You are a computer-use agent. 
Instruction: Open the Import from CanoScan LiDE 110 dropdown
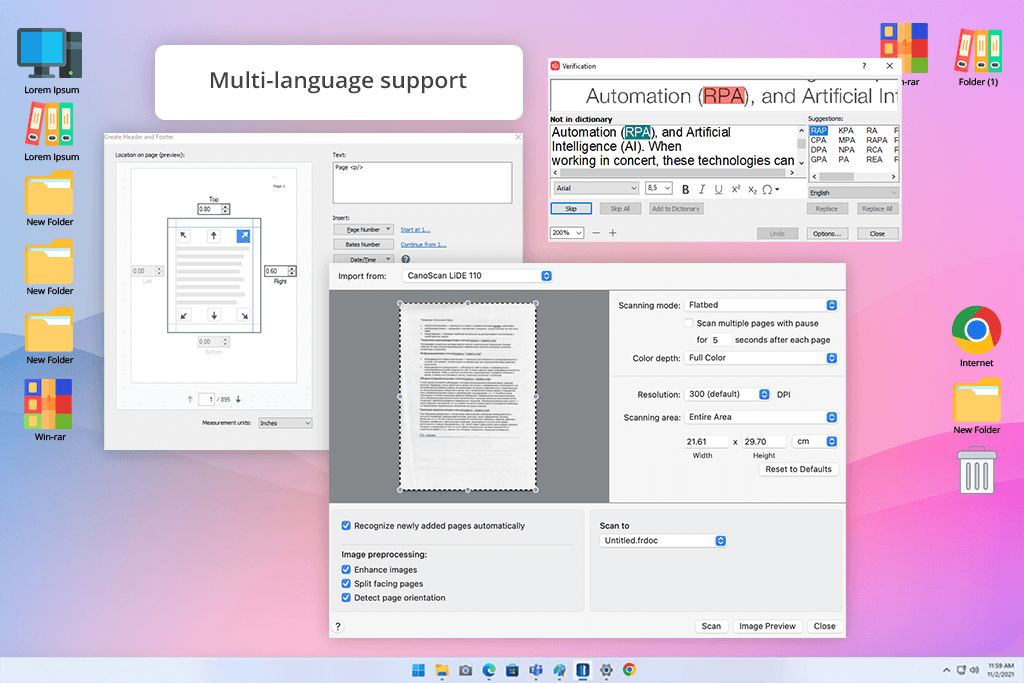pos(477,276)
